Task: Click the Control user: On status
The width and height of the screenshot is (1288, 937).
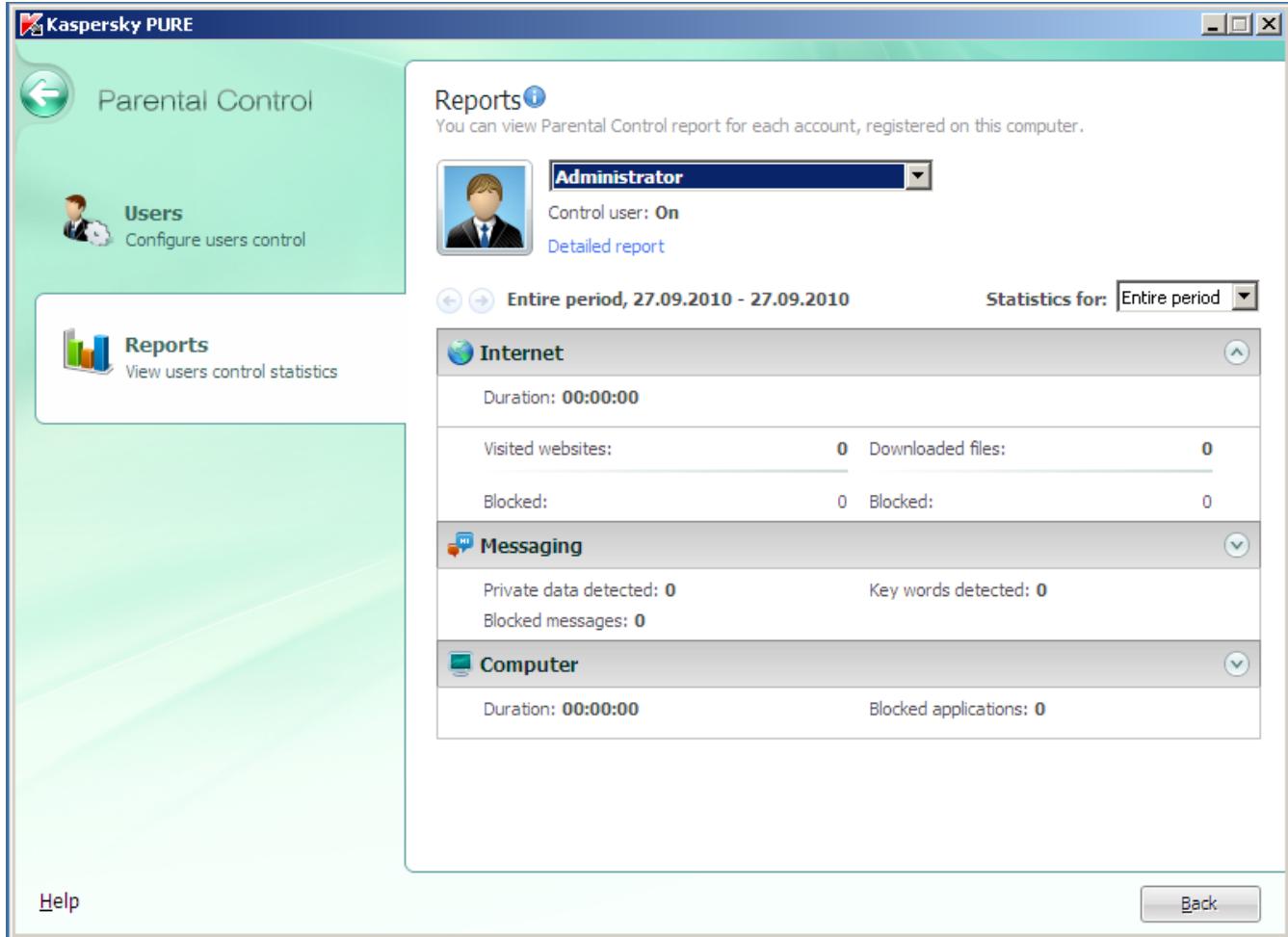Action: pyautogui.click(x=614, y=213)
